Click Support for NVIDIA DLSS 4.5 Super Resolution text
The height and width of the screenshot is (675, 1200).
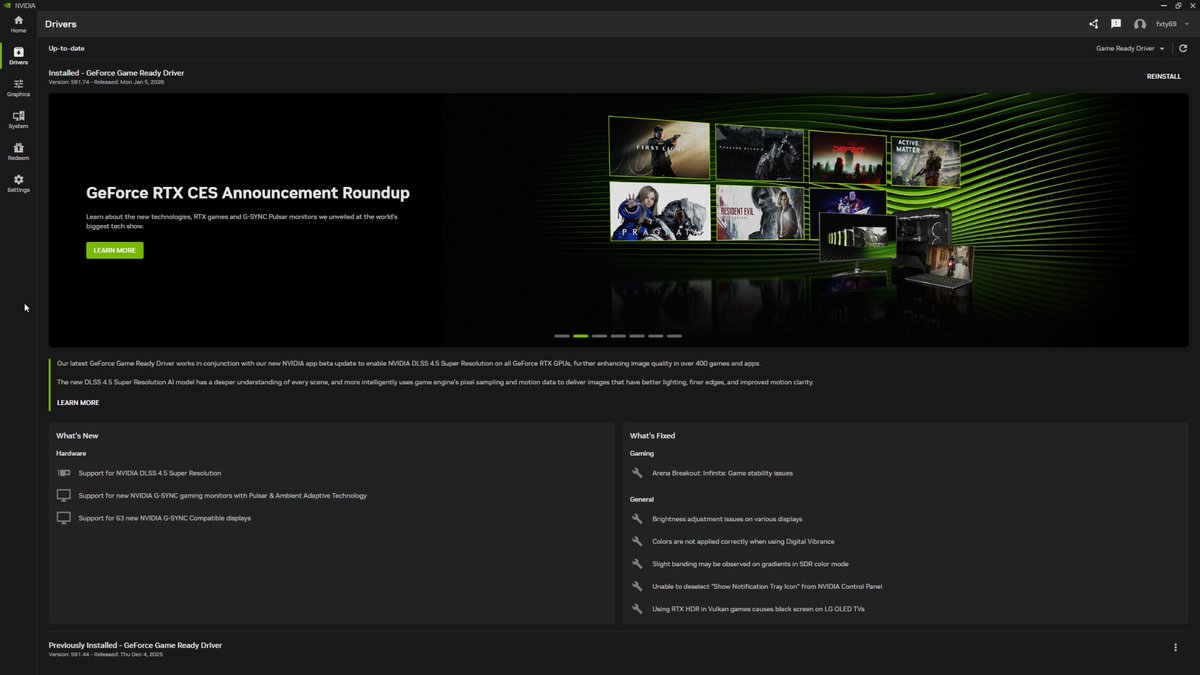pyautogui.click(x=150, y=473)
